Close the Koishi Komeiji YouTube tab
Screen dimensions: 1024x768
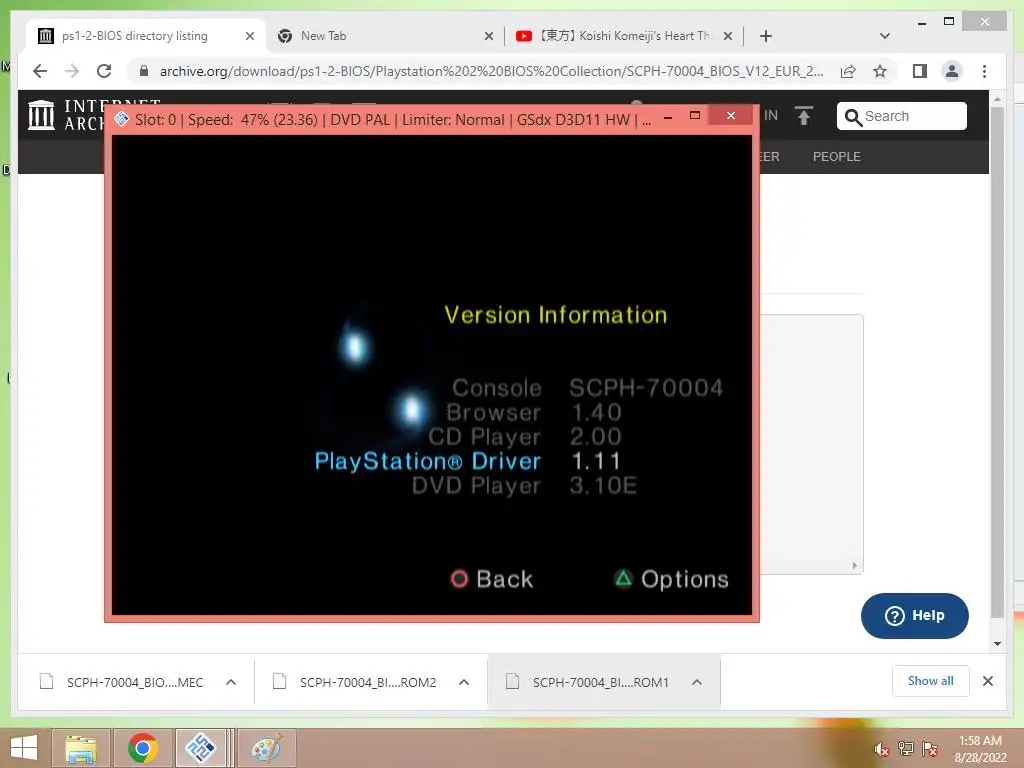[x=728, y=36]
